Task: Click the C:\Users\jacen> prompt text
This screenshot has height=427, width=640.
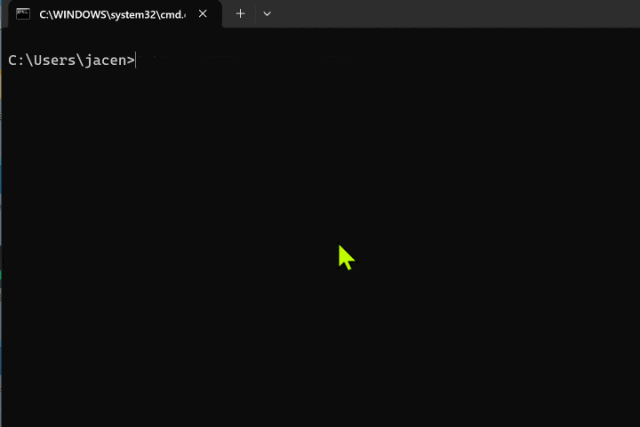Action: (x=70, y=60)
